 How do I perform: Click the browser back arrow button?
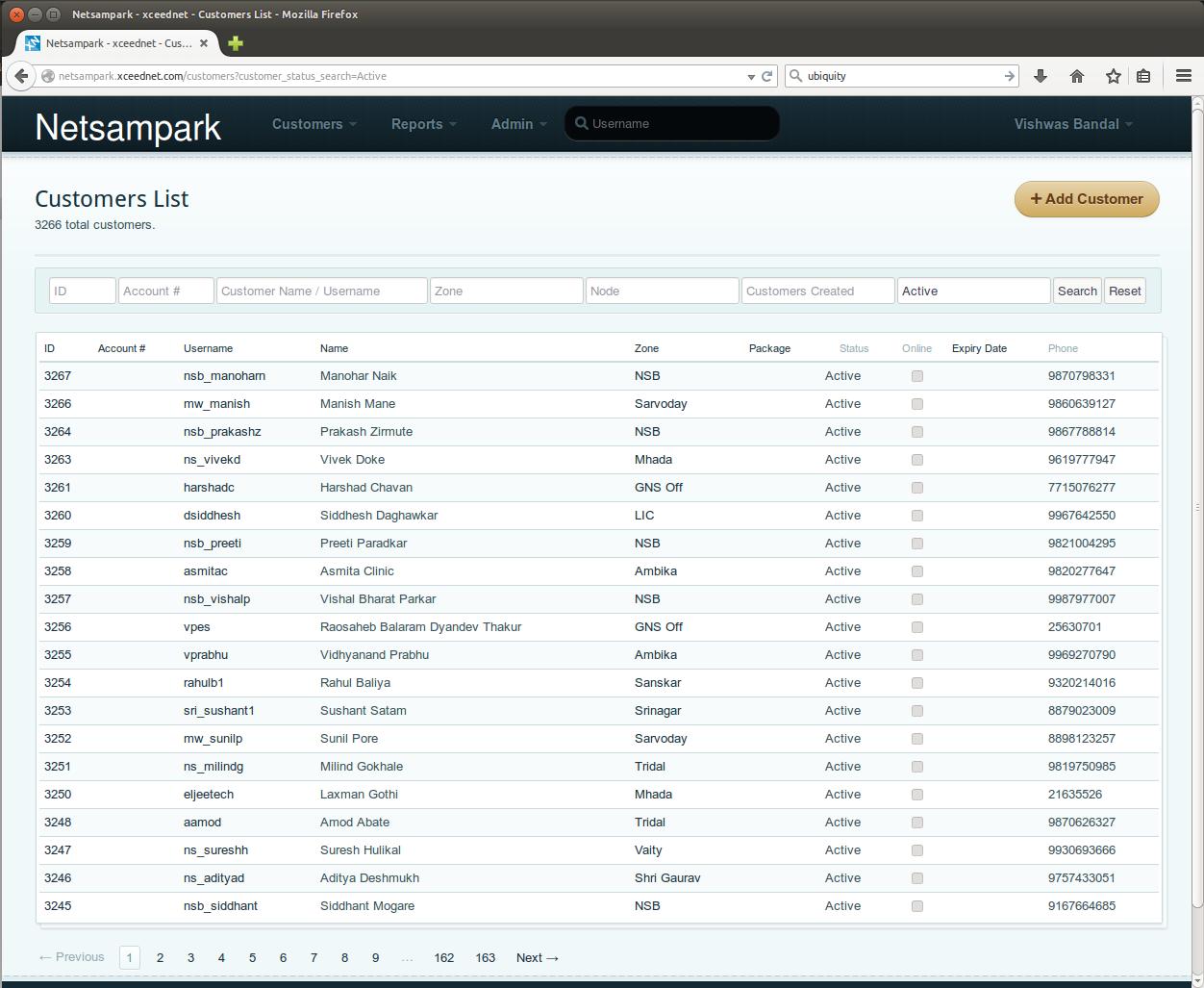coord(21,76)
